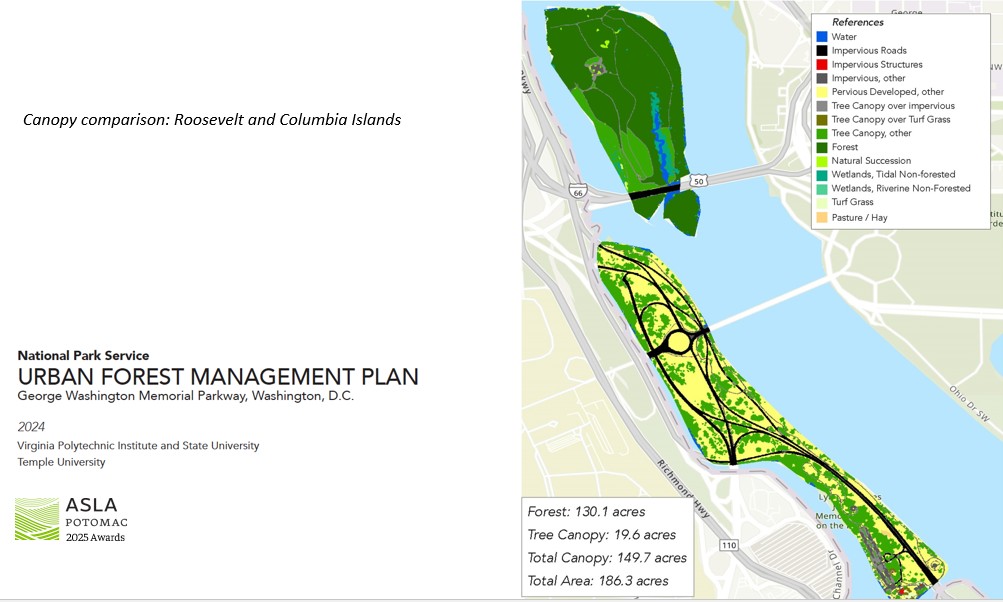The width and height of the screenshot is (1003, 602).
Task: Select the 'Pasture / Hay' legend label
Action: pyautogui.click(x=860, y=218)
